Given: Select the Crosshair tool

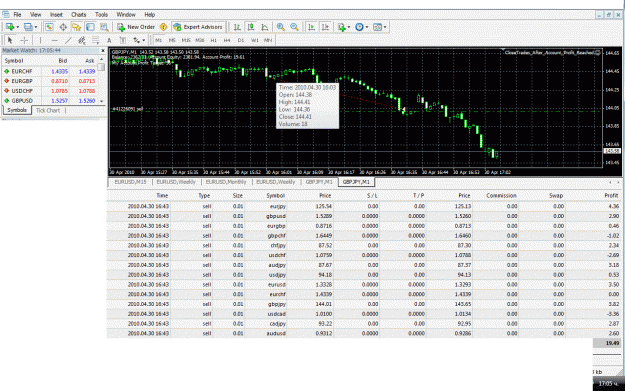Looking at the screenshot, I should point(24,40).
